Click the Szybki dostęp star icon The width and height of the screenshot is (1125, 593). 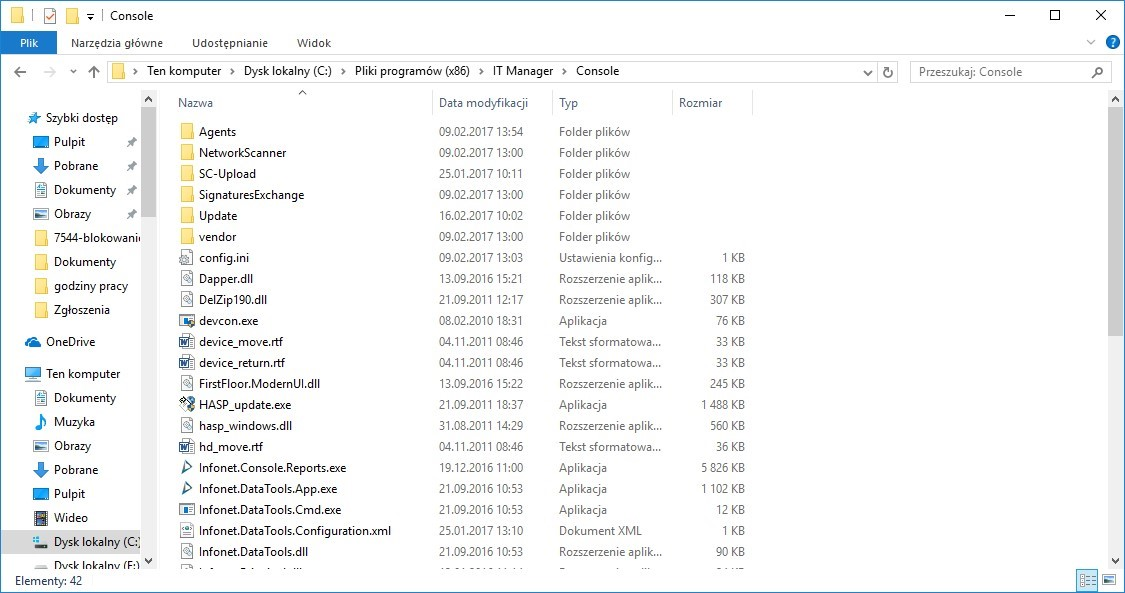34,118
